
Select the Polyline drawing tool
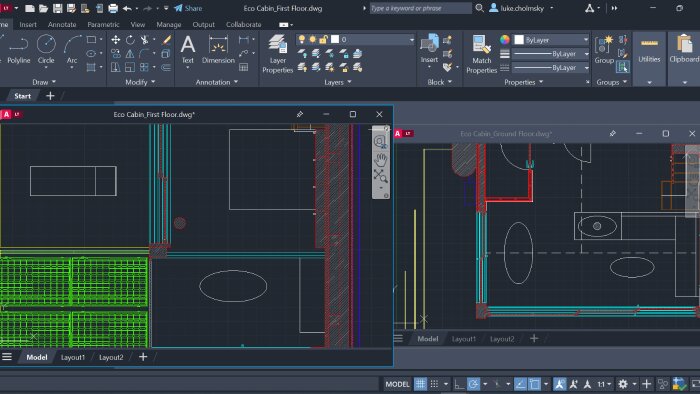[x=18, y=50]
